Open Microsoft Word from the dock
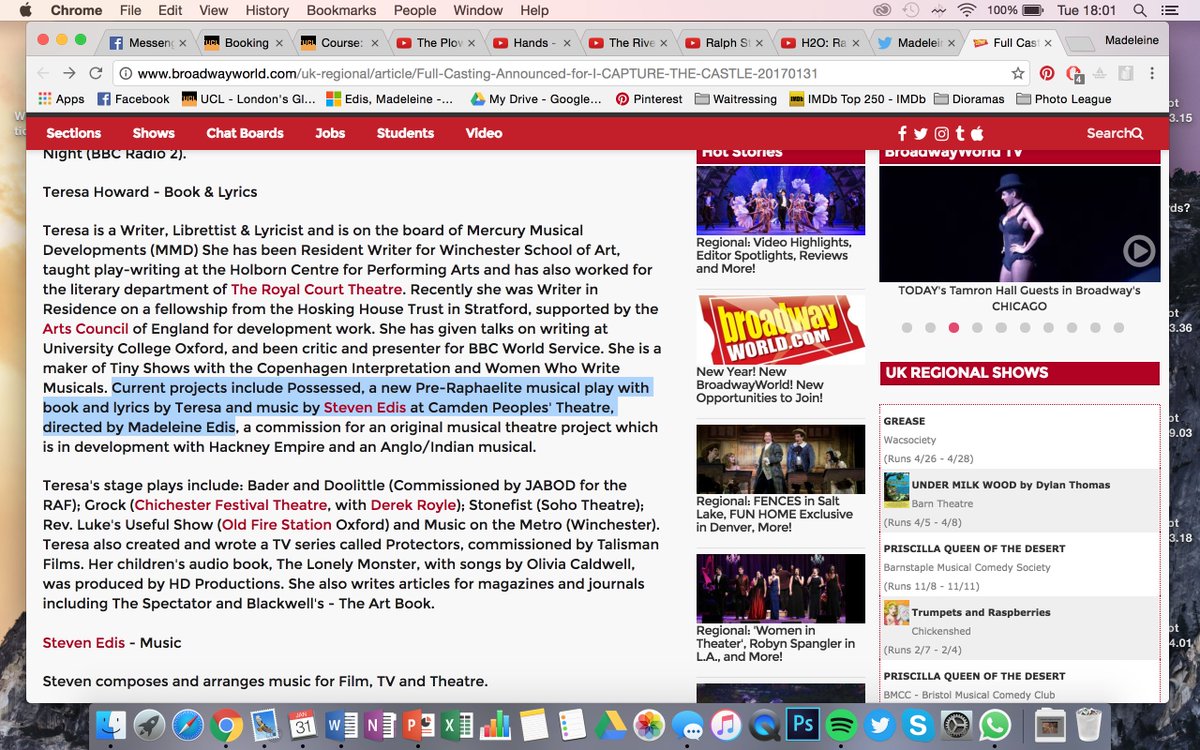 click(341, 724)
